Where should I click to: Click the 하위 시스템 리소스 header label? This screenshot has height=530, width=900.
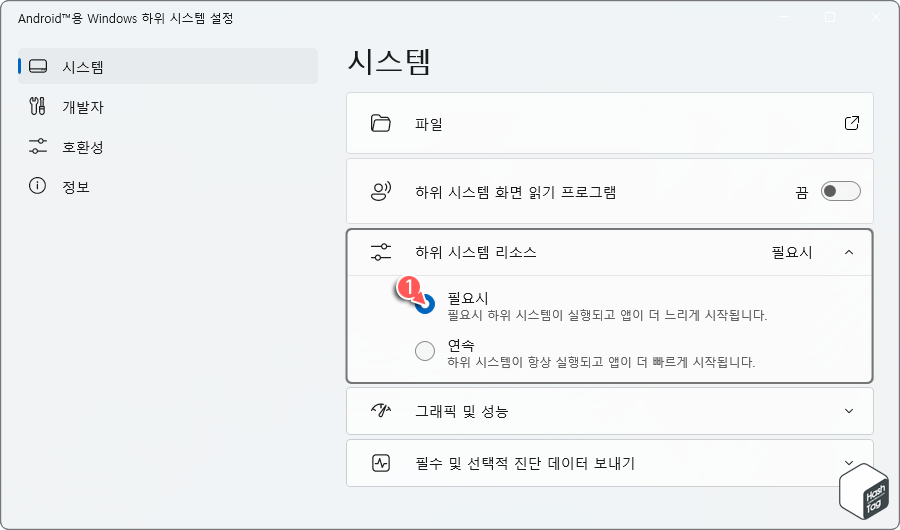point(476,253)
